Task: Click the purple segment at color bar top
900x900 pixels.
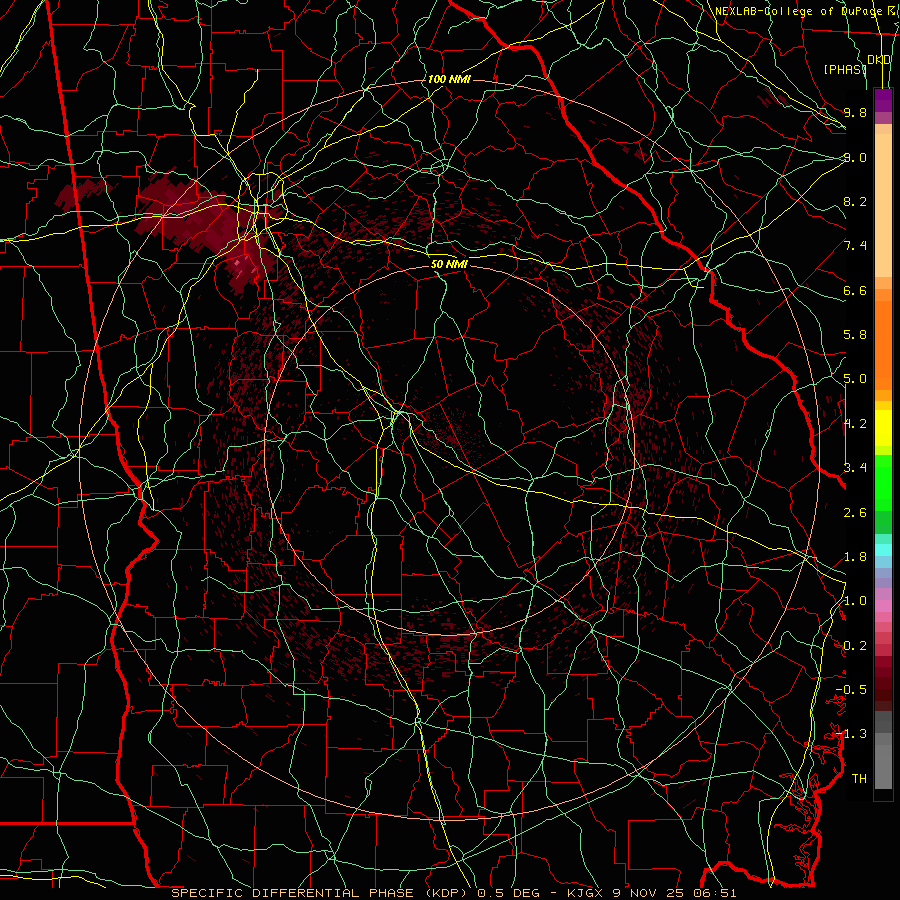Action: pos(883,100)
